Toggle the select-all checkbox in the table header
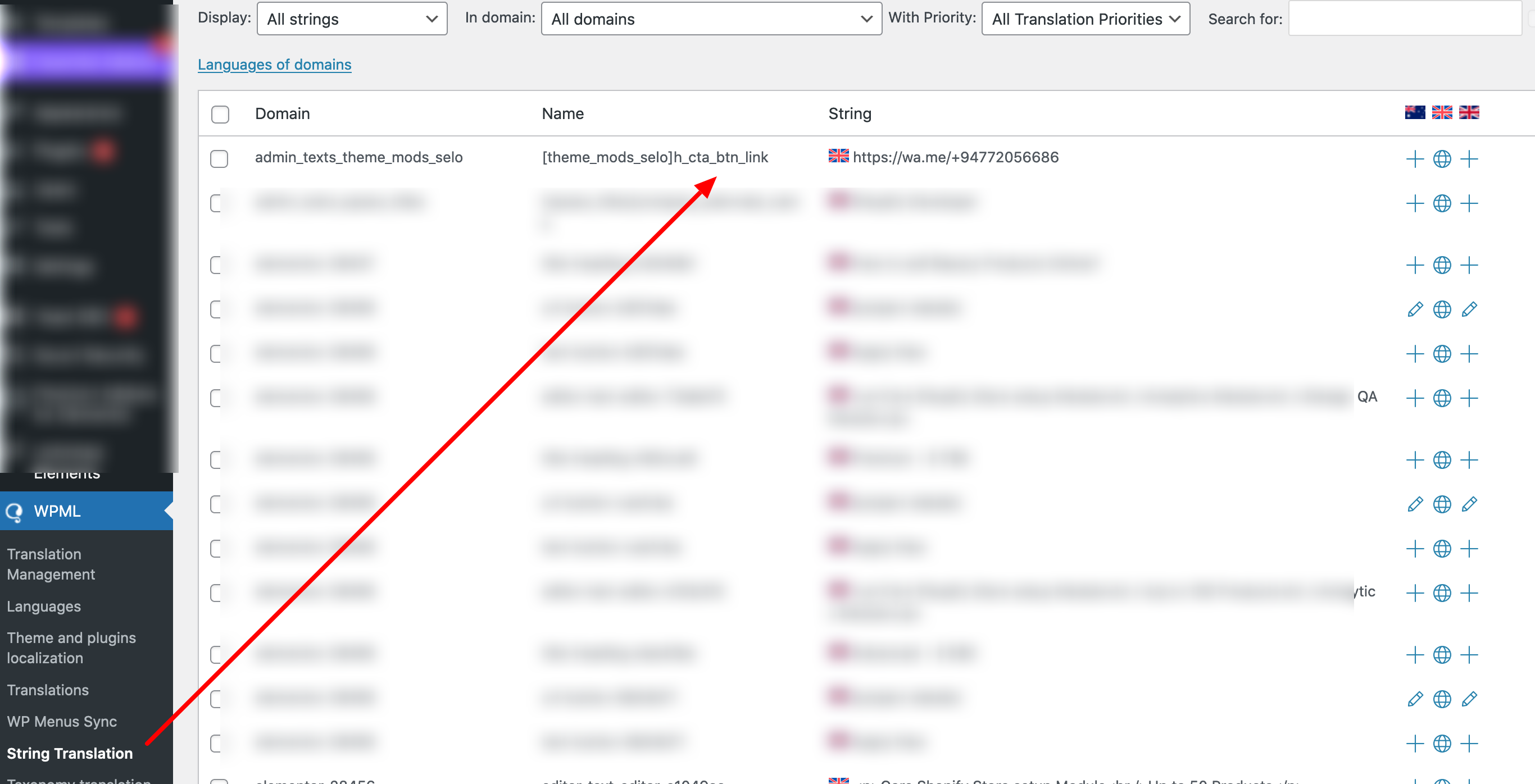1535x784 pixels. coord(220,114)
